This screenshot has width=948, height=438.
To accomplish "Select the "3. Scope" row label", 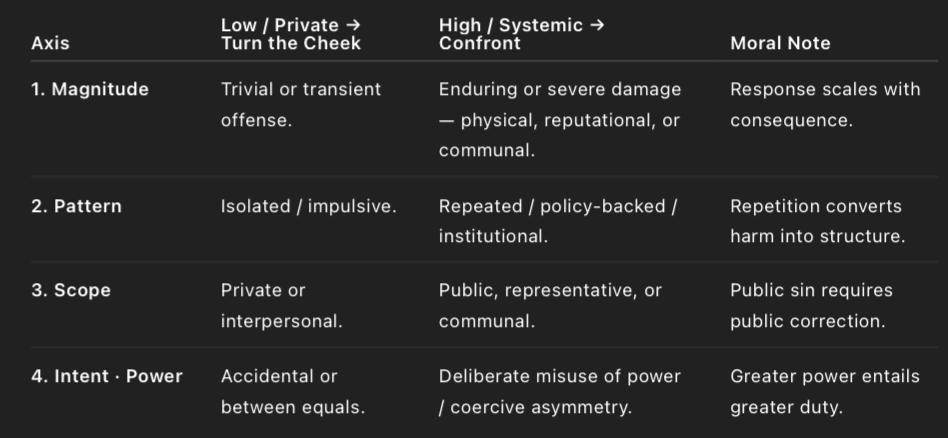I will [71, 291].
